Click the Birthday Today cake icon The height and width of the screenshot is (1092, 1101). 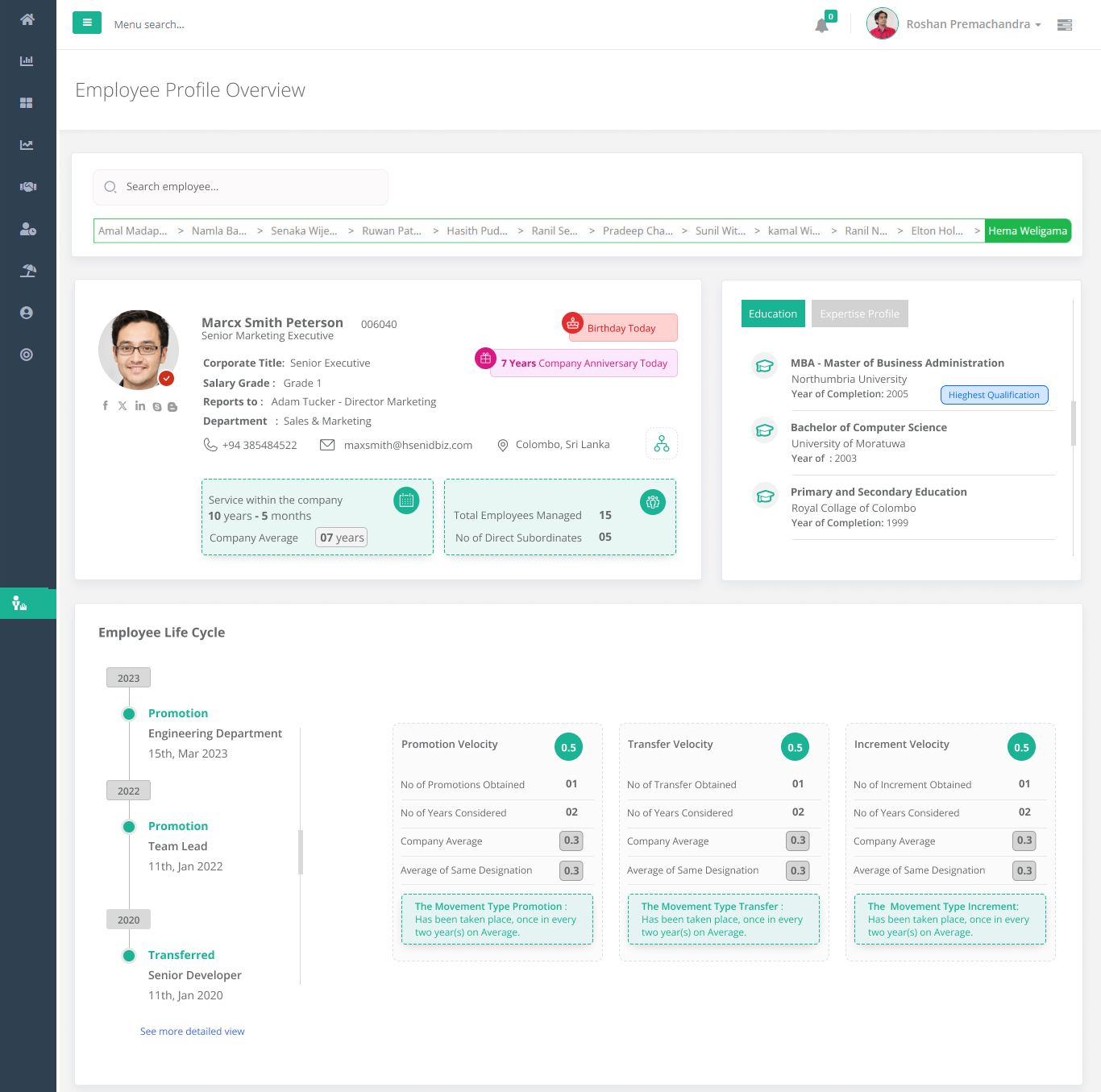click(x=572, y=323)
